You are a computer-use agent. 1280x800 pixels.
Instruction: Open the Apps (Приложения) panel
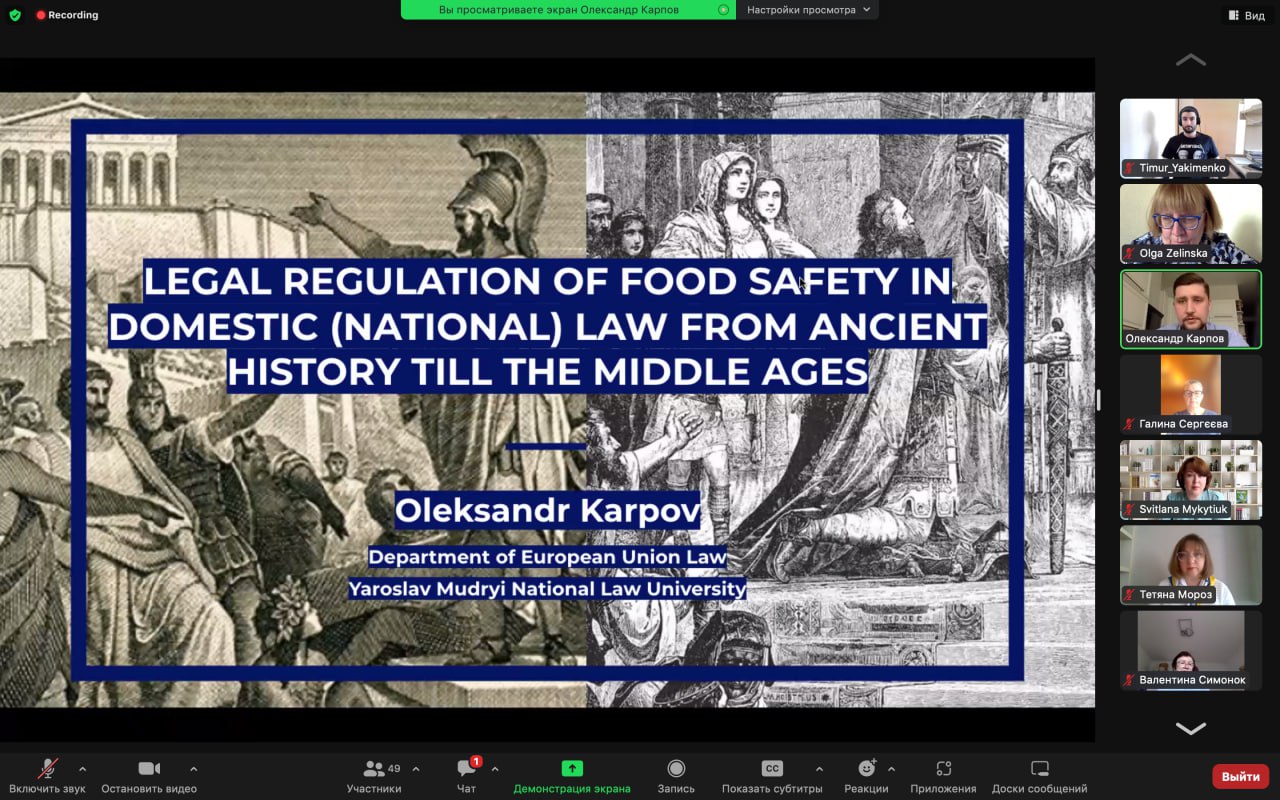(x=943, y=768)
